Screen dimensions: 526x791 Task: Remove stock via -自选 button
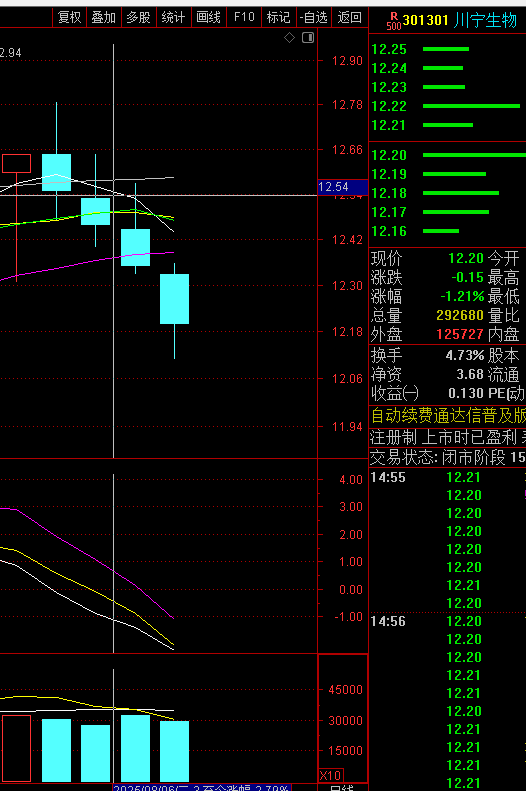pos(314,18)
